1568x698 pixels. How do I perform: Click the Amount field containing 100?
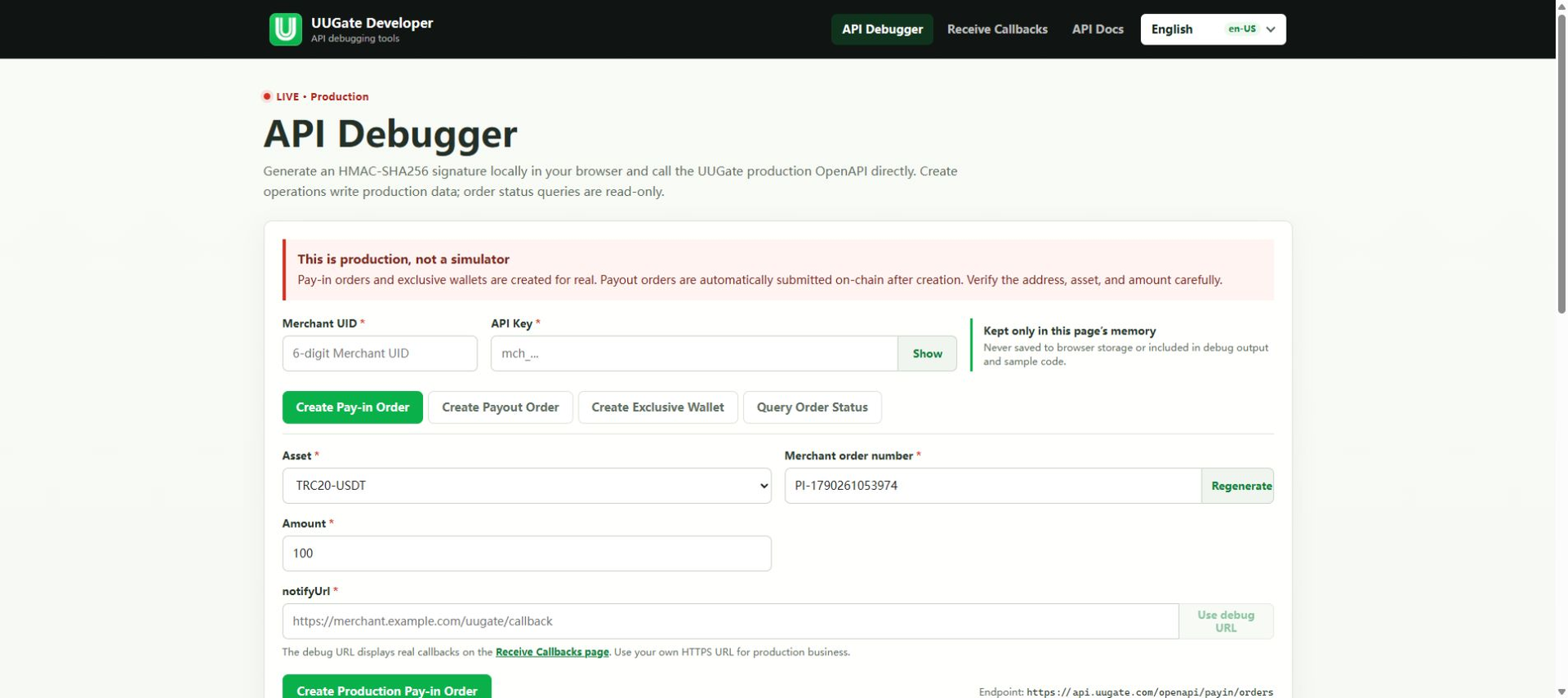[x=527, y=554]
